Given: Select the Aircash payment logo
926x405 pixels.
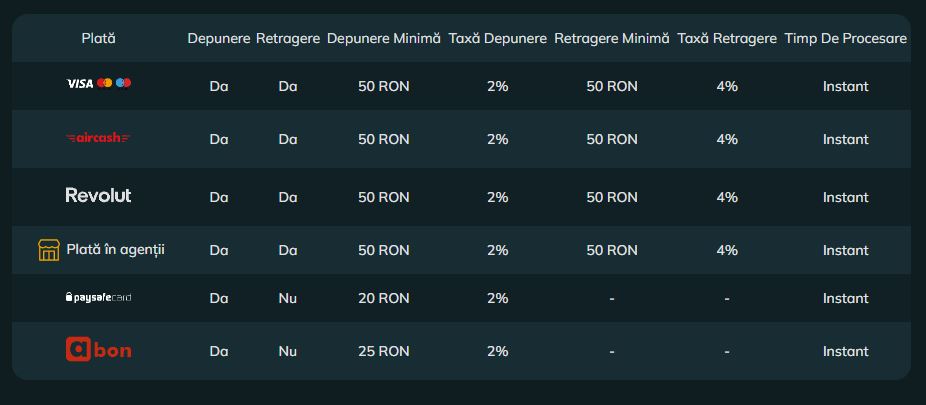Looking at the screenshot, I should (x=98, y=138).
